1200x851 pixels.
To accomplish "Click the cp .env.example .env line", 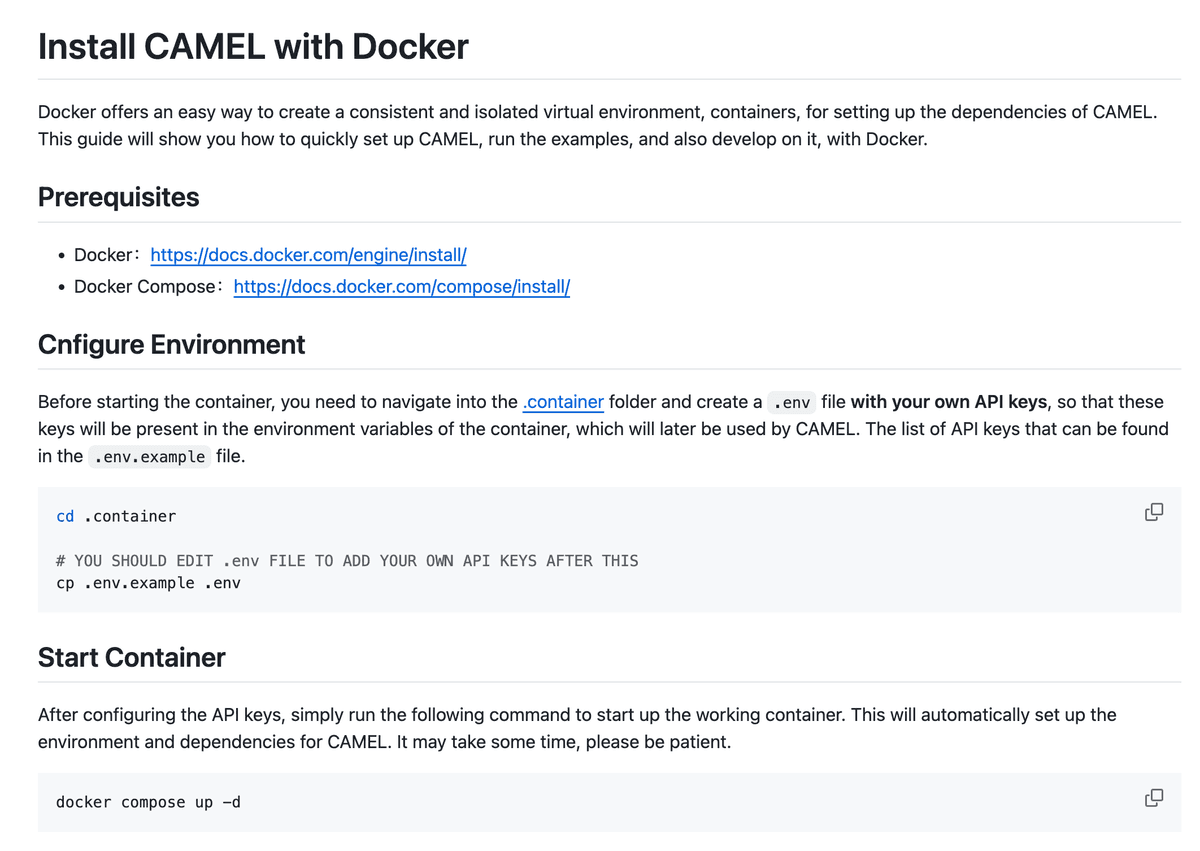I will point(148,583).
